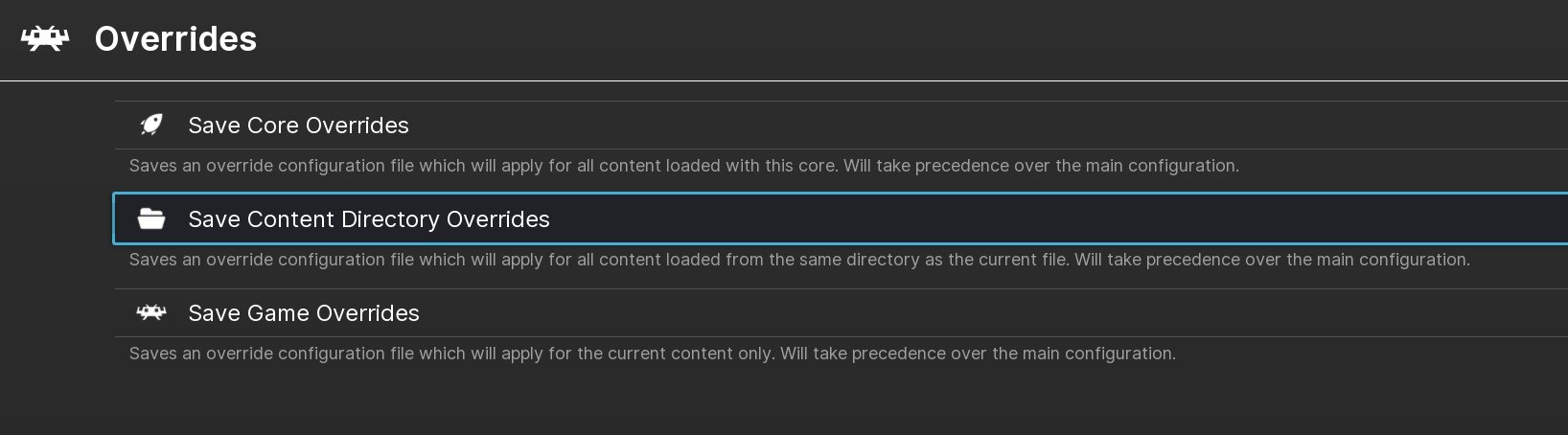Click the word 'Core' in the first menu entry
The width and height of the screenshot is (1568, 435).
pos(273,126)
